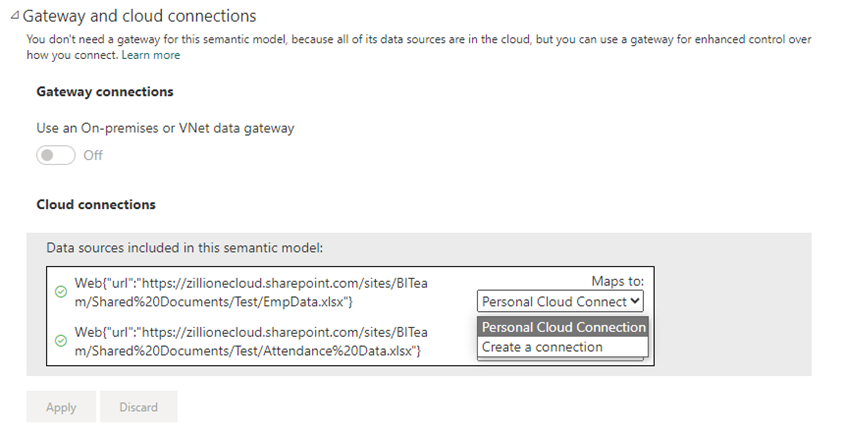Image resolution: width=844 pixels, height=432 pixels.
Task: Click the green check icon for EmpData.xlsx
Action: point(61,292)
